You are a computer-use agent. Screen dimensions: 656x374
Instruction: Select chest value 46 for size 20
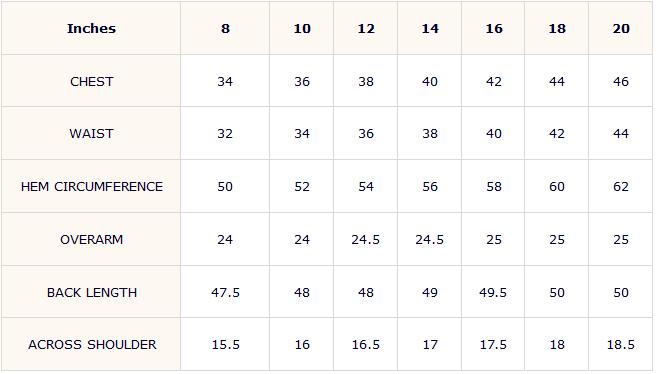coord(621,82)
